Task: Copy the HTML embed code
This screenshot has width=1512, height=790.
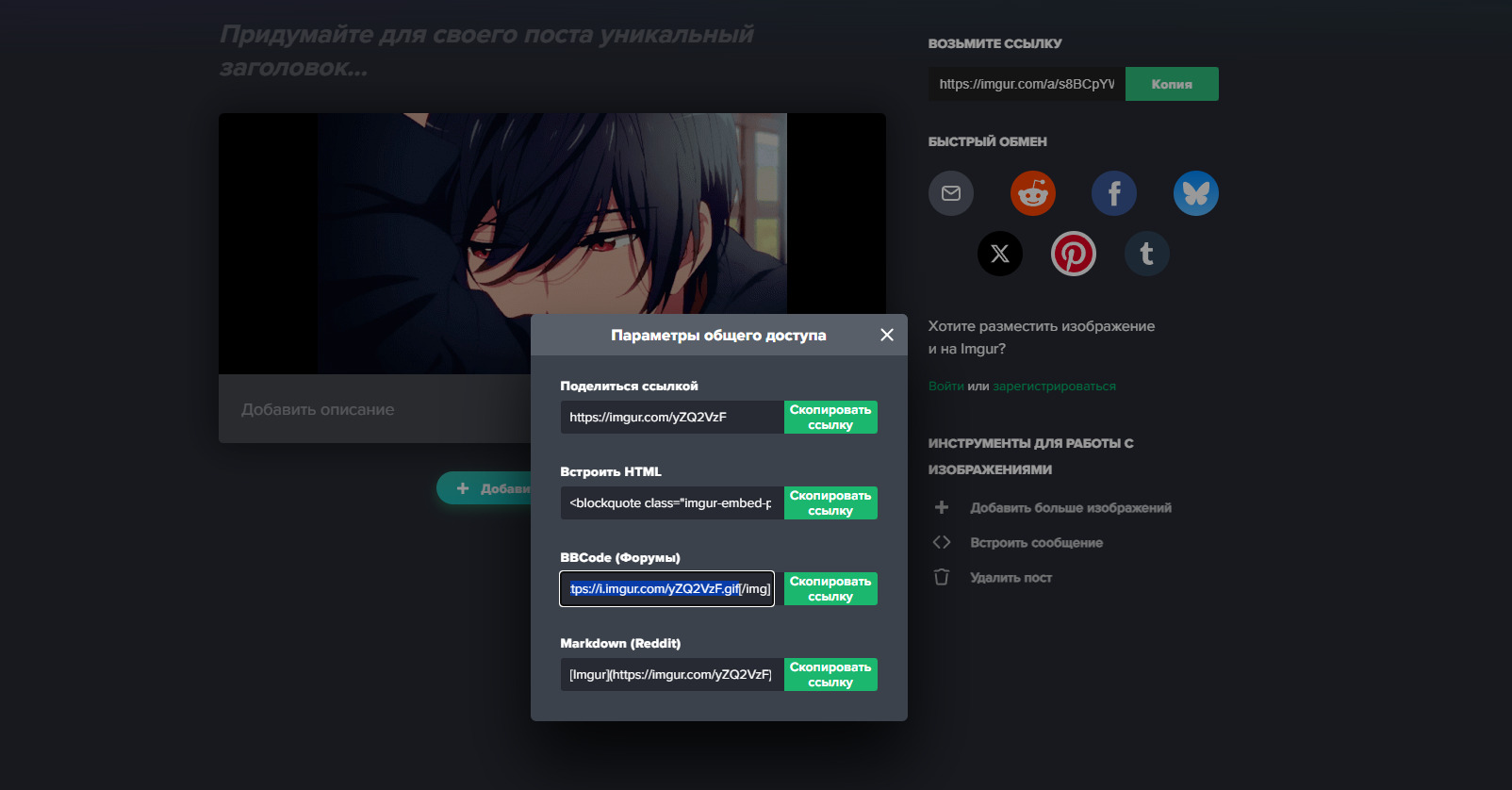Action: coord(830,503)
